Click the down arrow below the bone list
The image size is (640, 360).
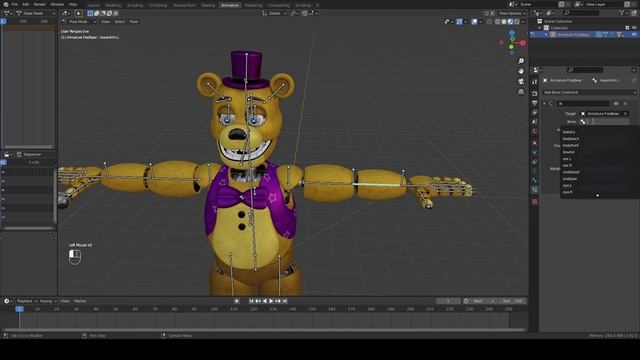[x=598, y=196]
